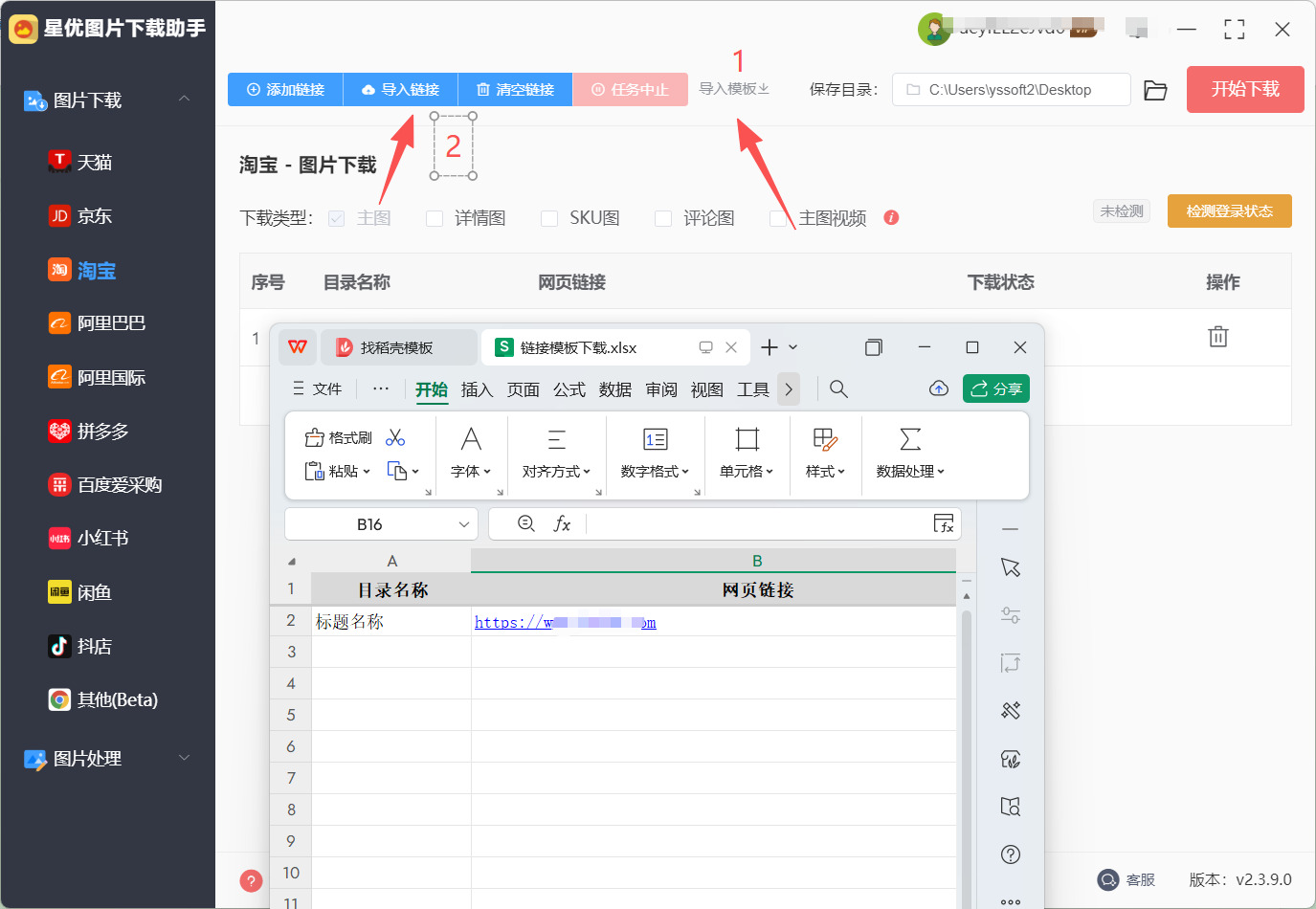Open the settings sliders icon in WPS sidebar

click(1011, 615)
